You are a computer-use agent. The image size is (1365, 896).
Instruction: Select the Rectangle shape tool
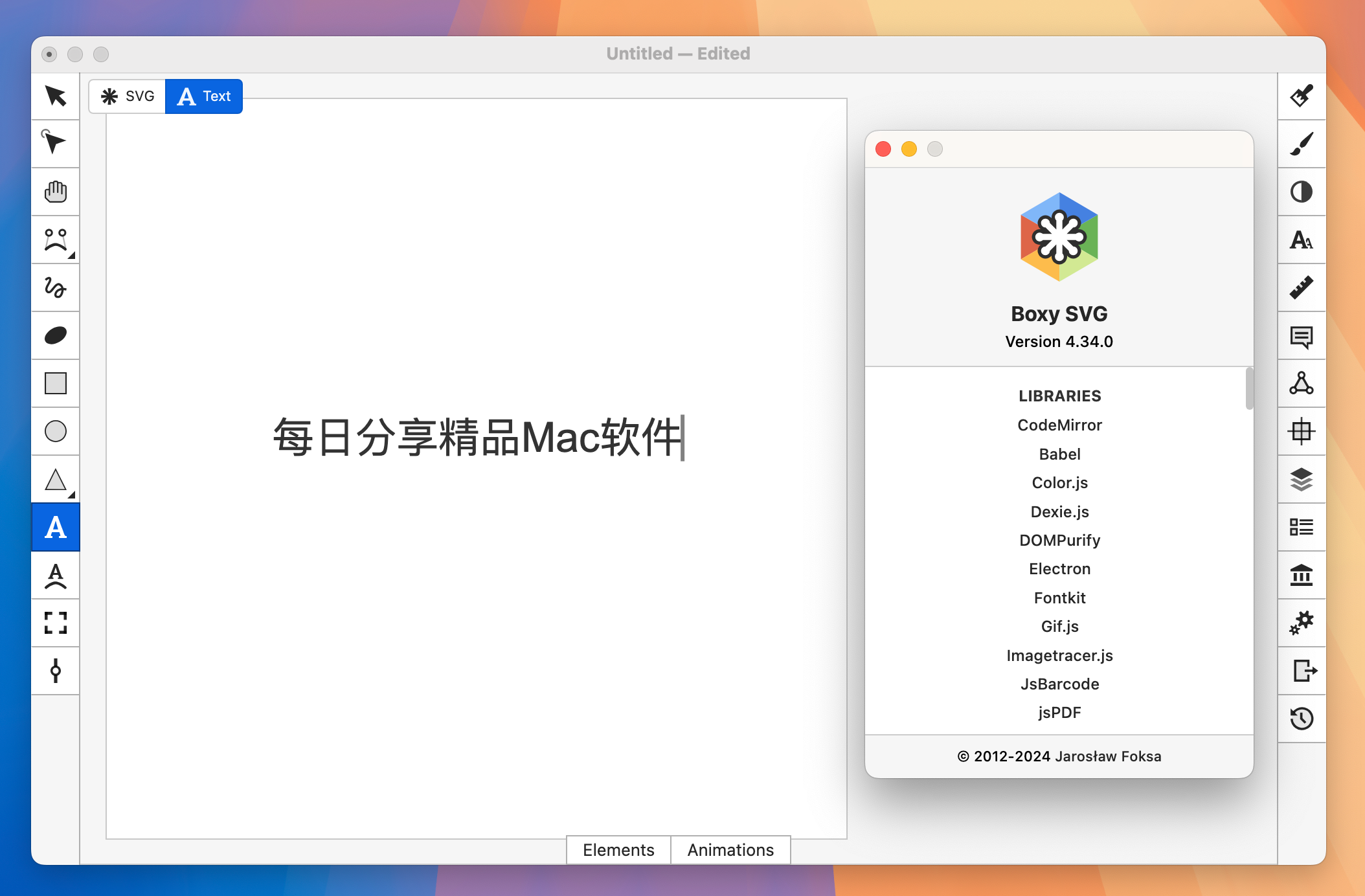pyautogui.click(x=54, y=384)
